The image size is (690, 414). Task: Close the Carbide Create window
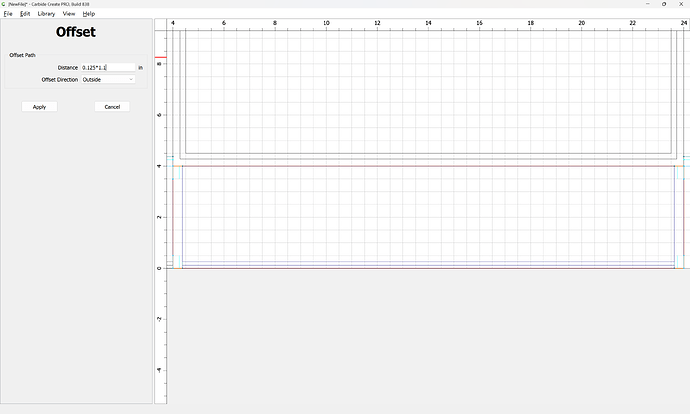[681, 4]
